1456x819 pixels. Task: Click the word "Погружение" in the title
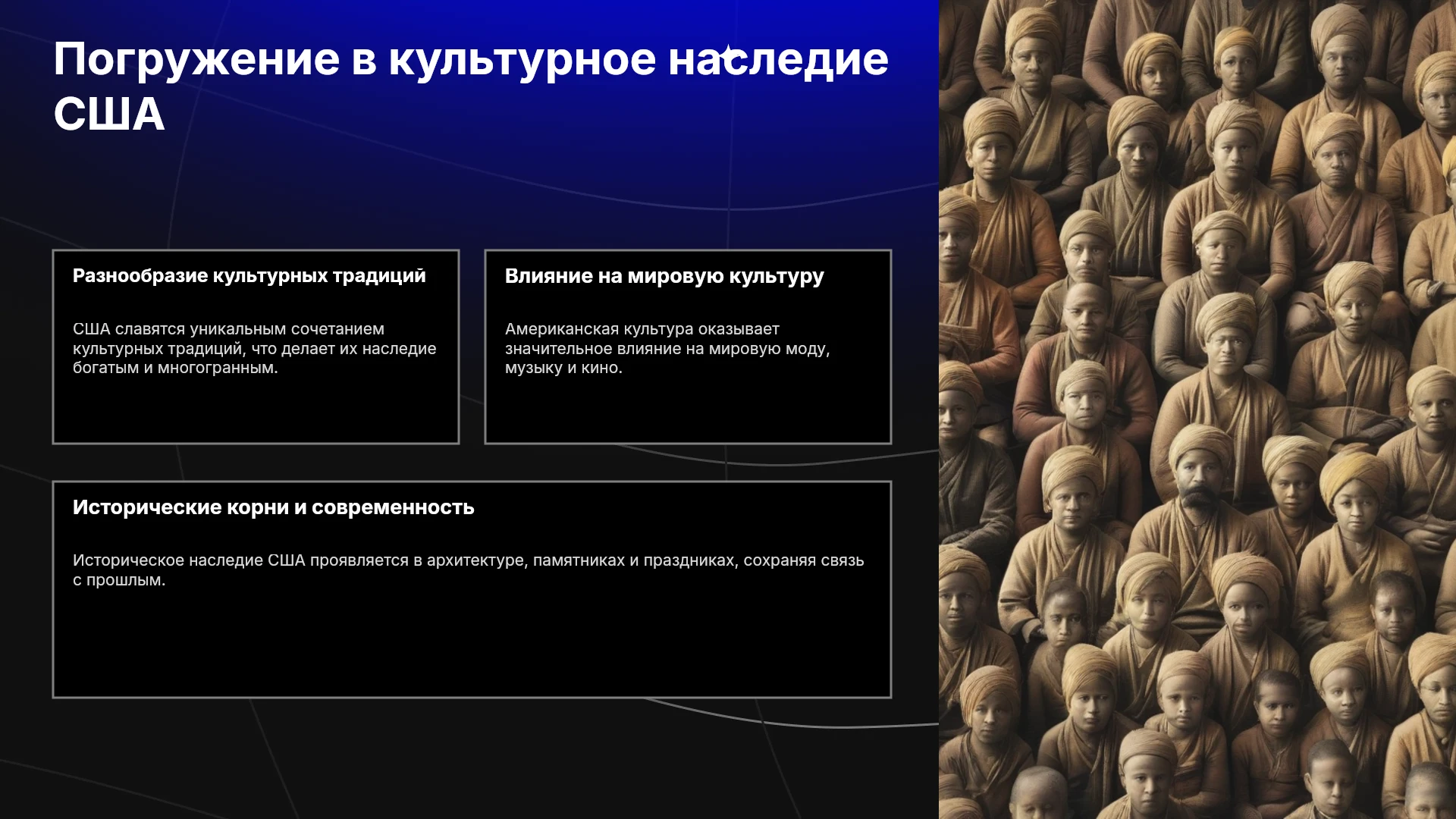point(196,60)
